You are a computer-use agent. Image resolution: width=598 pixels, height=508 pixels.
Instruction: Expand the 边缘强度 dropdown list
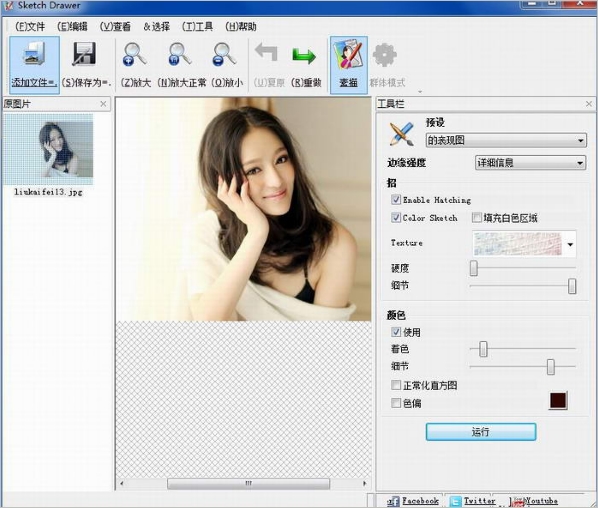pyautogui.click(x=530, y=163)
